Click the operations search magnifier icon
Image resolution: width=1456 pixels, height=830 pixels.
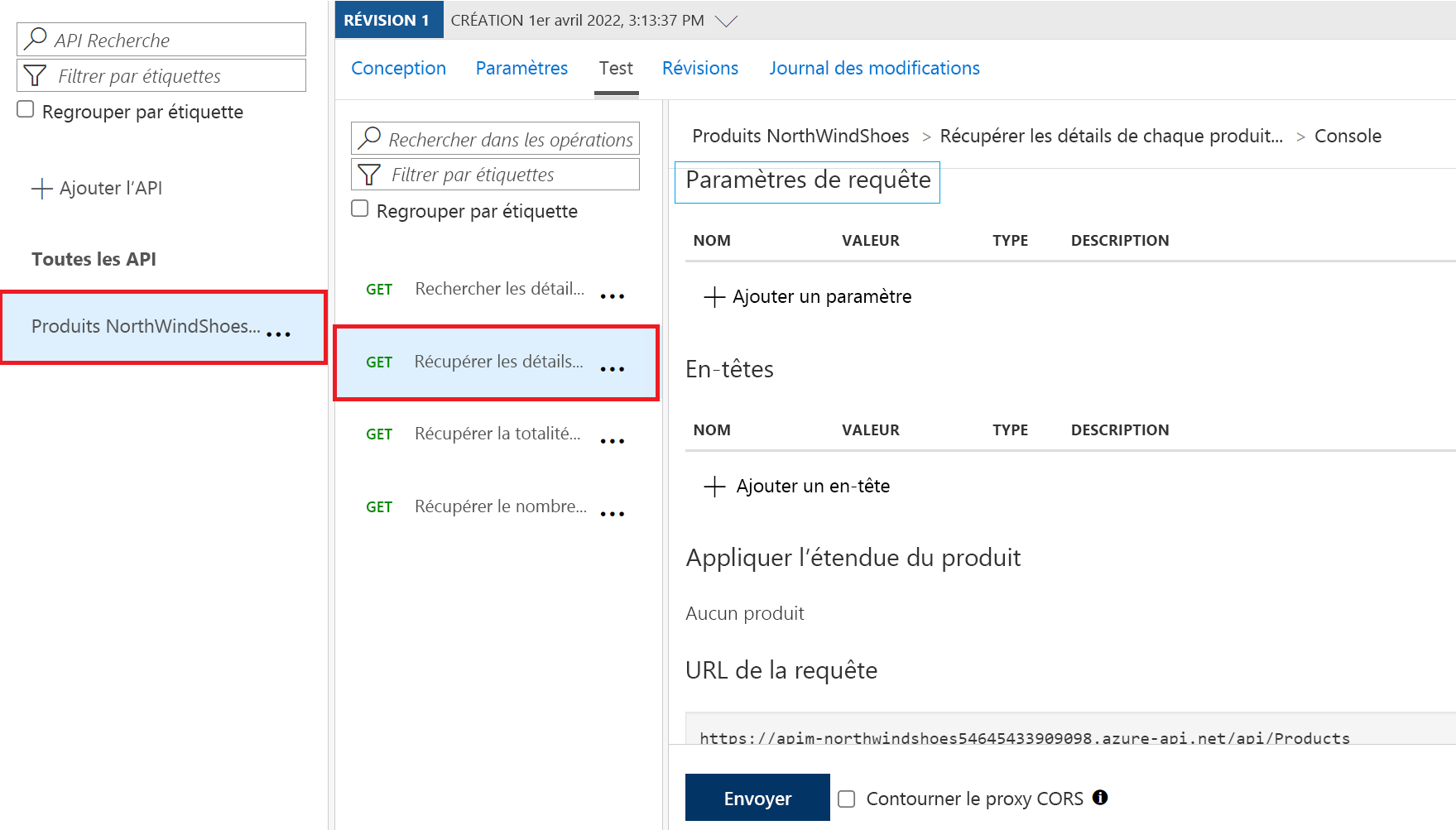[x=369, y=138]
